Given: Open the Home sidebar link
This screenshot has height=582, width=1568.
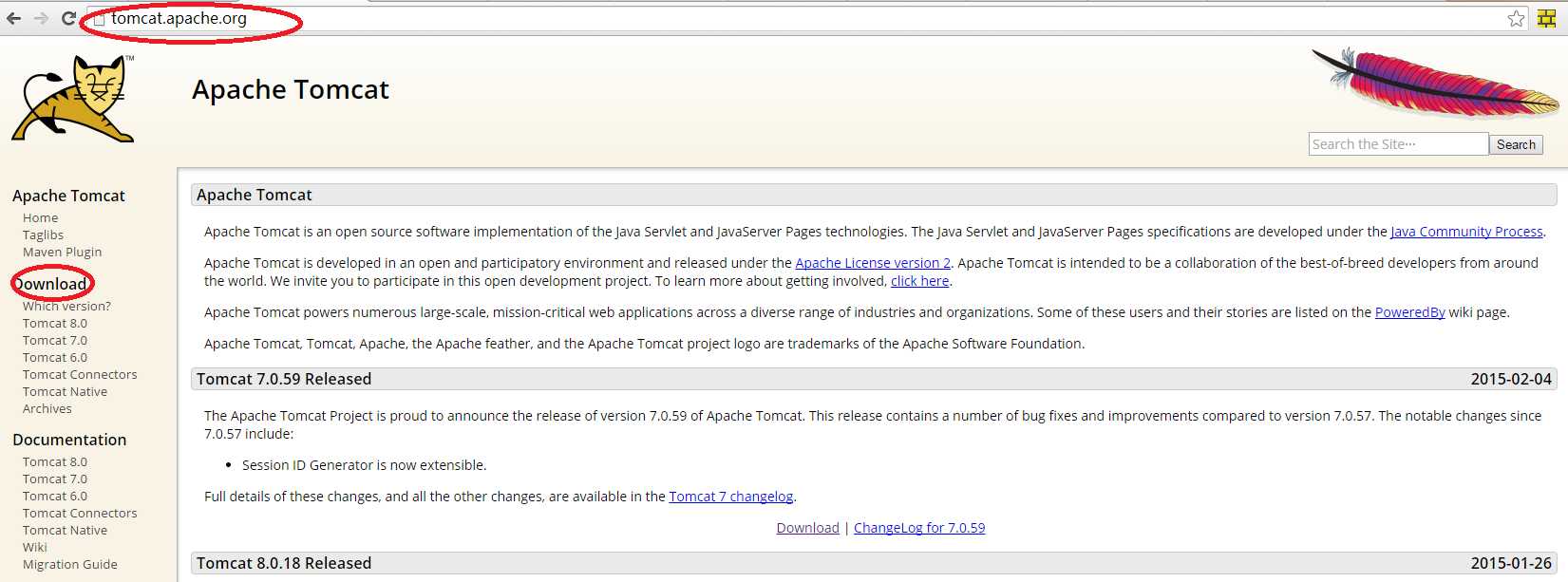Looking at the screenshot, I should point(41,218).
